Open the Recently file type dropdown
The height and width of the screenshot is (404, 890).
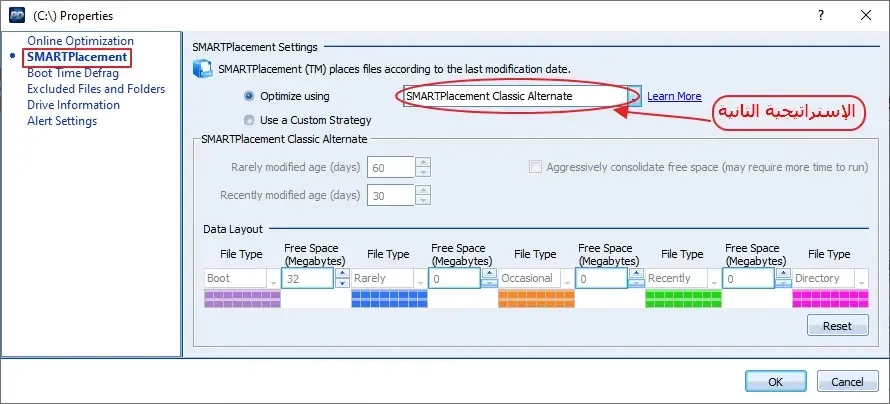(x=715, y=279)
